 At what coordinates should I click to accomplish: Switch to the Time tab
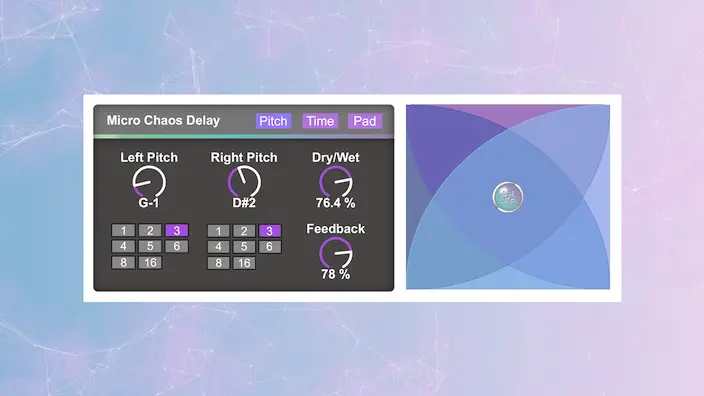tap(320, 121)
